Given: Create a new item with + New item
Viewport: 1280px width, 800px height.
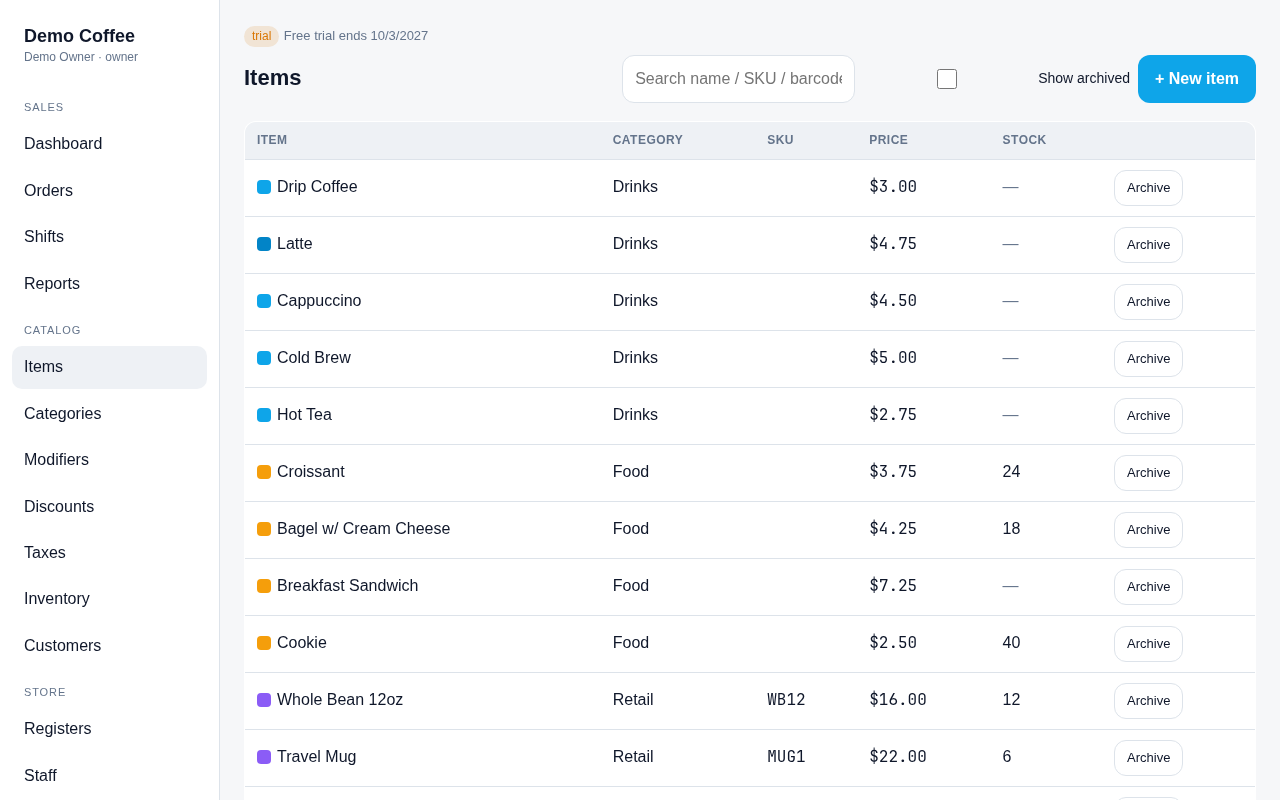Looking at the screenshot, I should pyautogui.click(x=1197, y=79).
